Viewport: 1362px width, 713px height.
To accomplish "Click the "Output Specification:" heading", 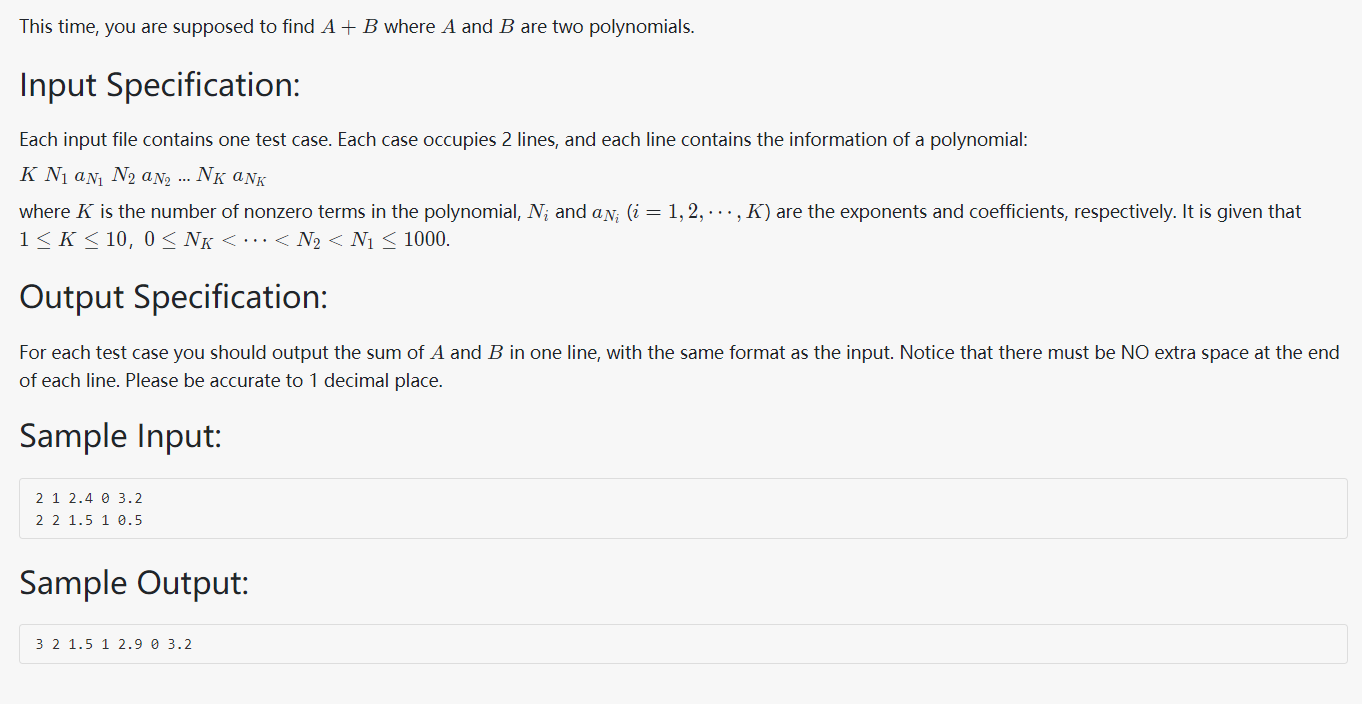I will (173, 297).
